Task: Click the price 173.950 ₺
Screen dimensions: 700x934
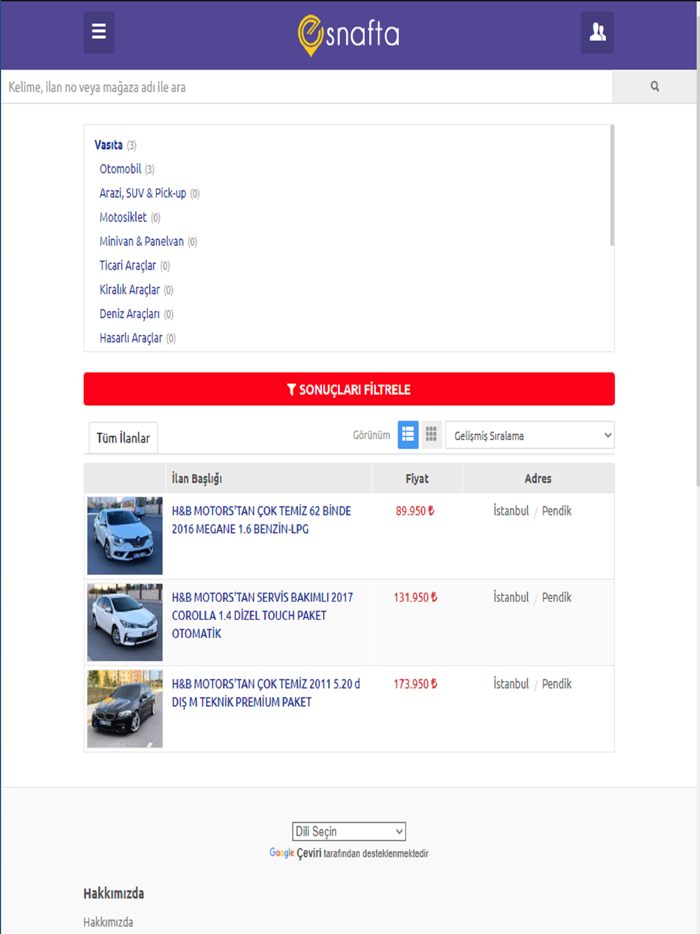Action: [415, 684]
